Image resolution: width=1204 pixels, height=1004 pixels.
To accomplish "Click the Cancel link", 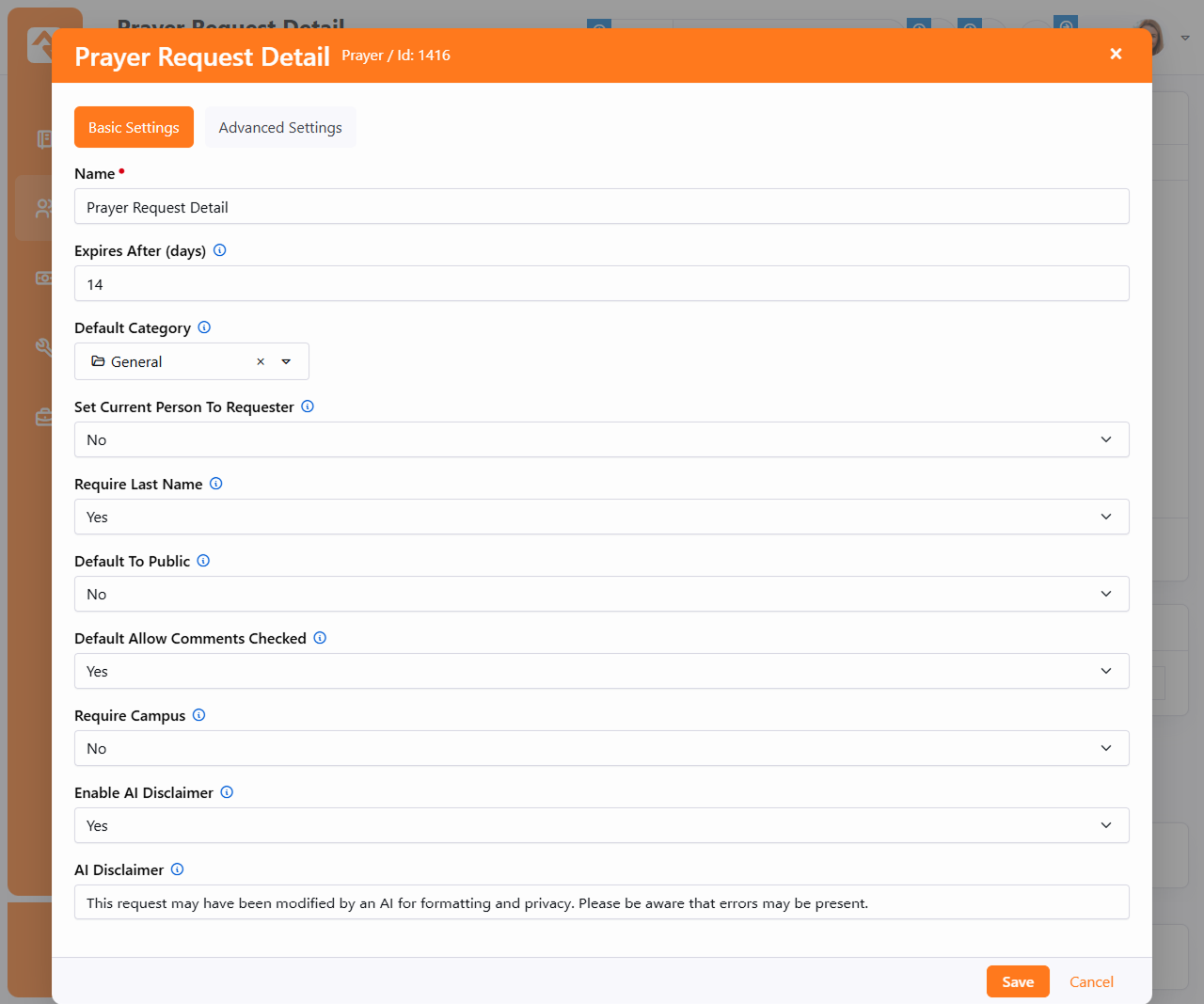I will tap(1091, 981).
